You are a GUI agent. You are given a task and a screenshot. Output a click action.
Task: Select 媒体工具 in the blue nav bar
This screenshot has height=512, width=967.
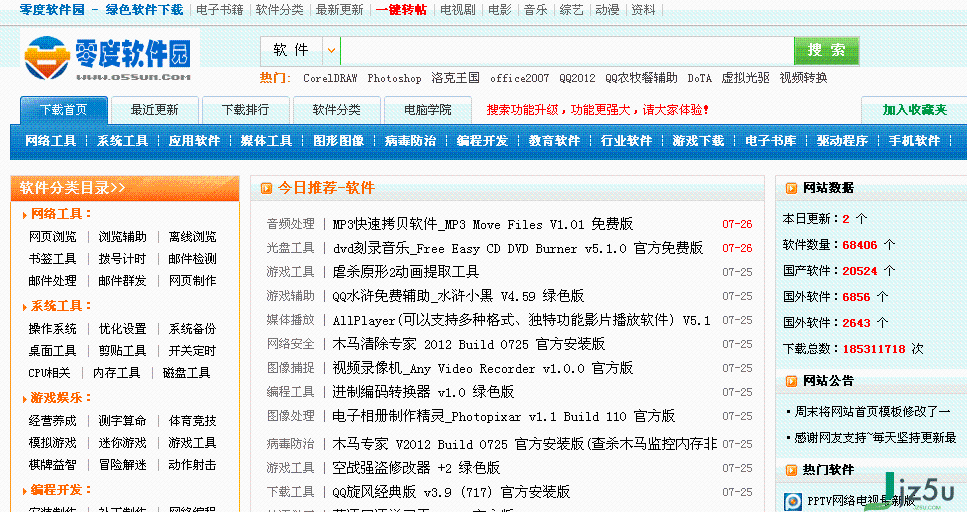(x=266, y=141)
